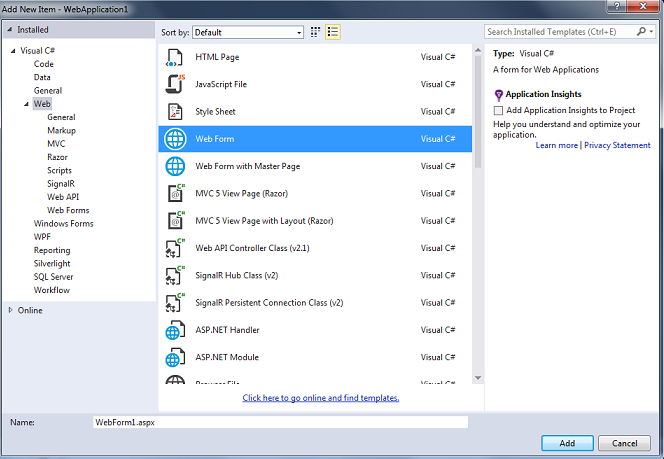Screen dimensions: 664x459
Task: Click Web API Controller Class icon
Action: click(x=175, y=248)
